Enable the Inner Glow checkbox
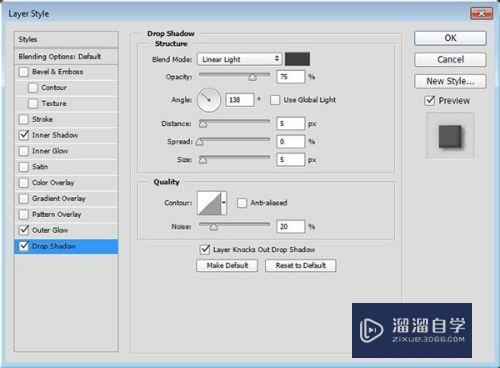The width and height of the screenshot is (500, 368). coord(24,151)
